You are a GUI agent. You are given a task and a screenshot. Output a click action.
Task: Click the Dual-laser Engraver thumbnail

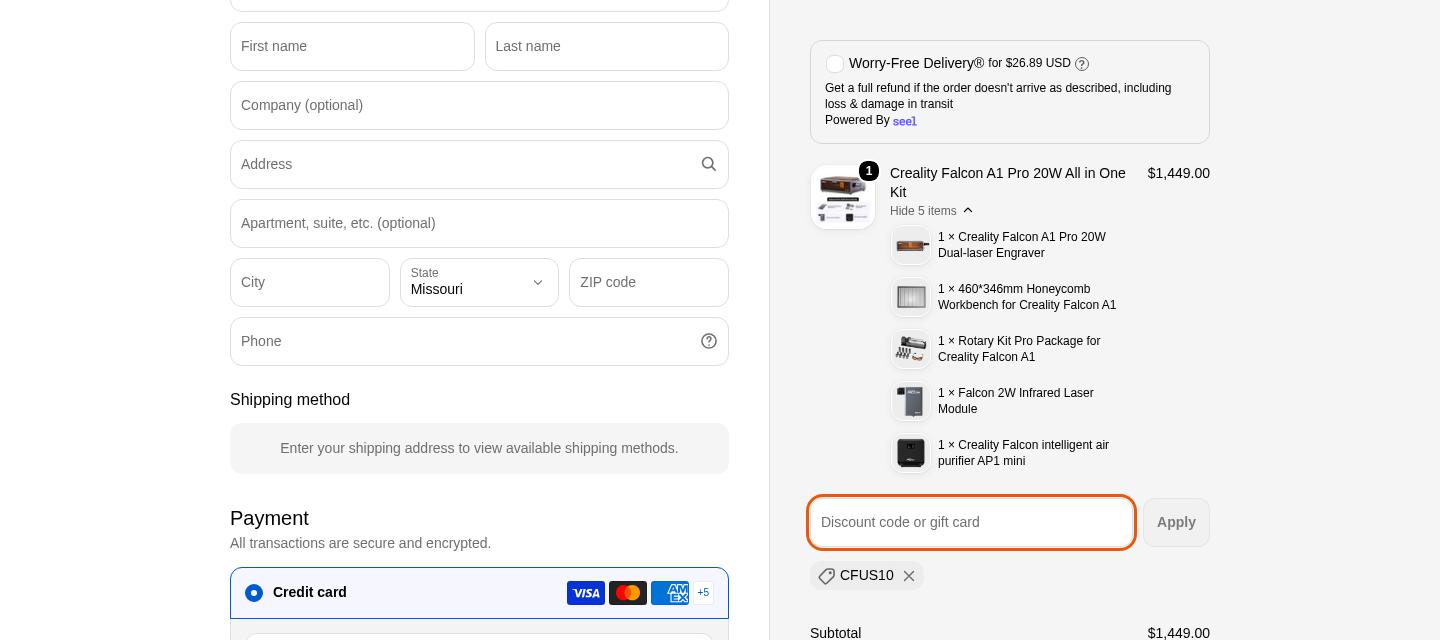[x=911, y=245]
